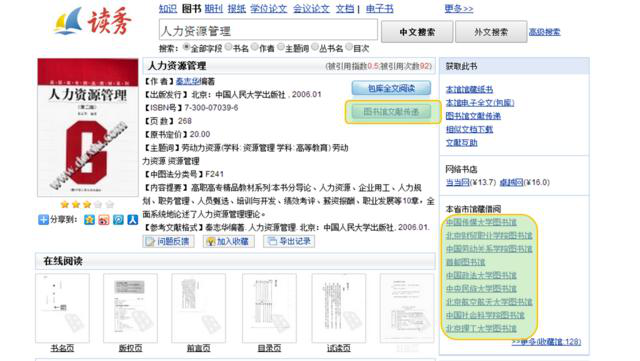Click the 中文搜索 button
640x361 pixels.
417,32
